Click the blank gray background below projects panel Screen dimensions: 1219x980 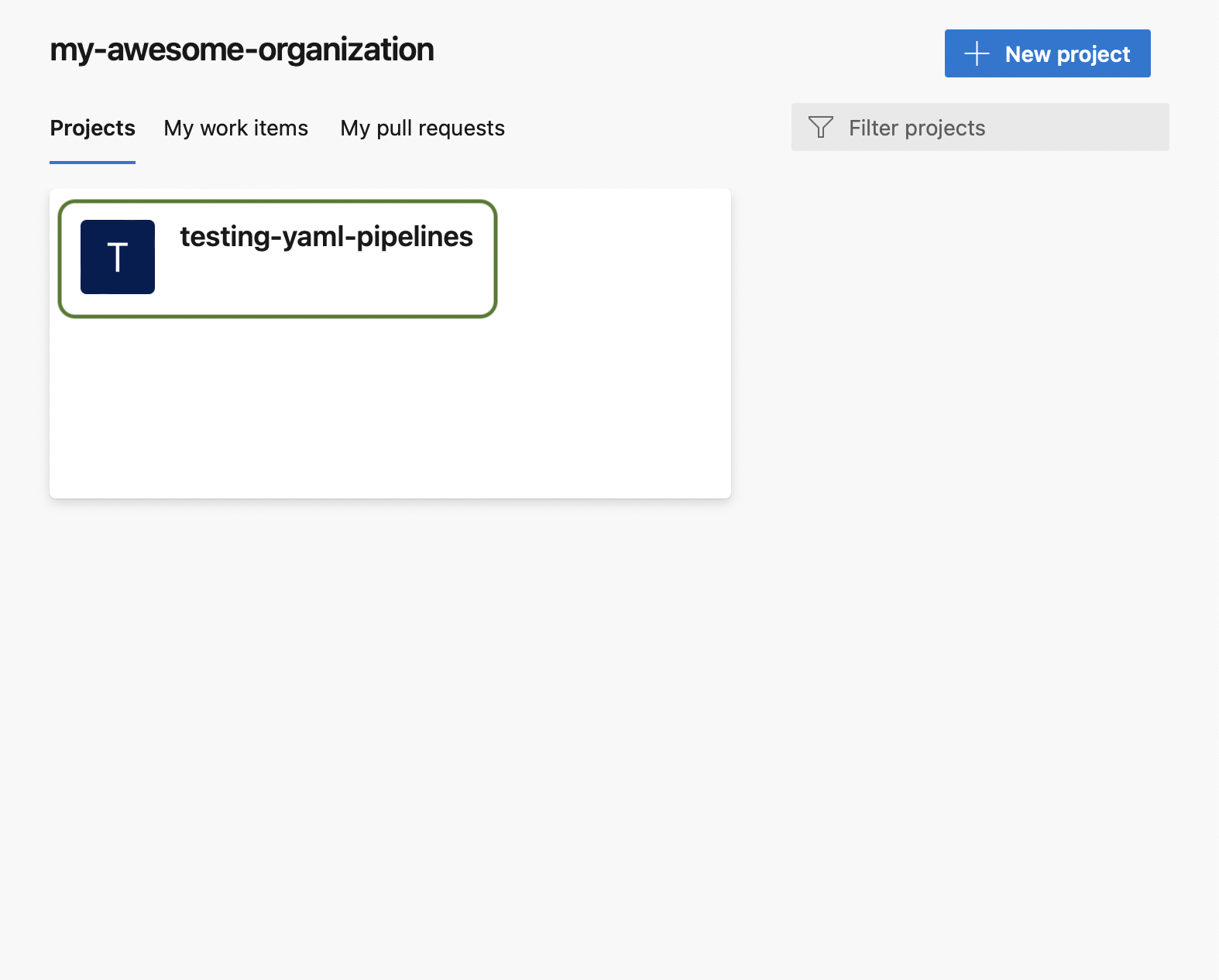click(387, 697)
